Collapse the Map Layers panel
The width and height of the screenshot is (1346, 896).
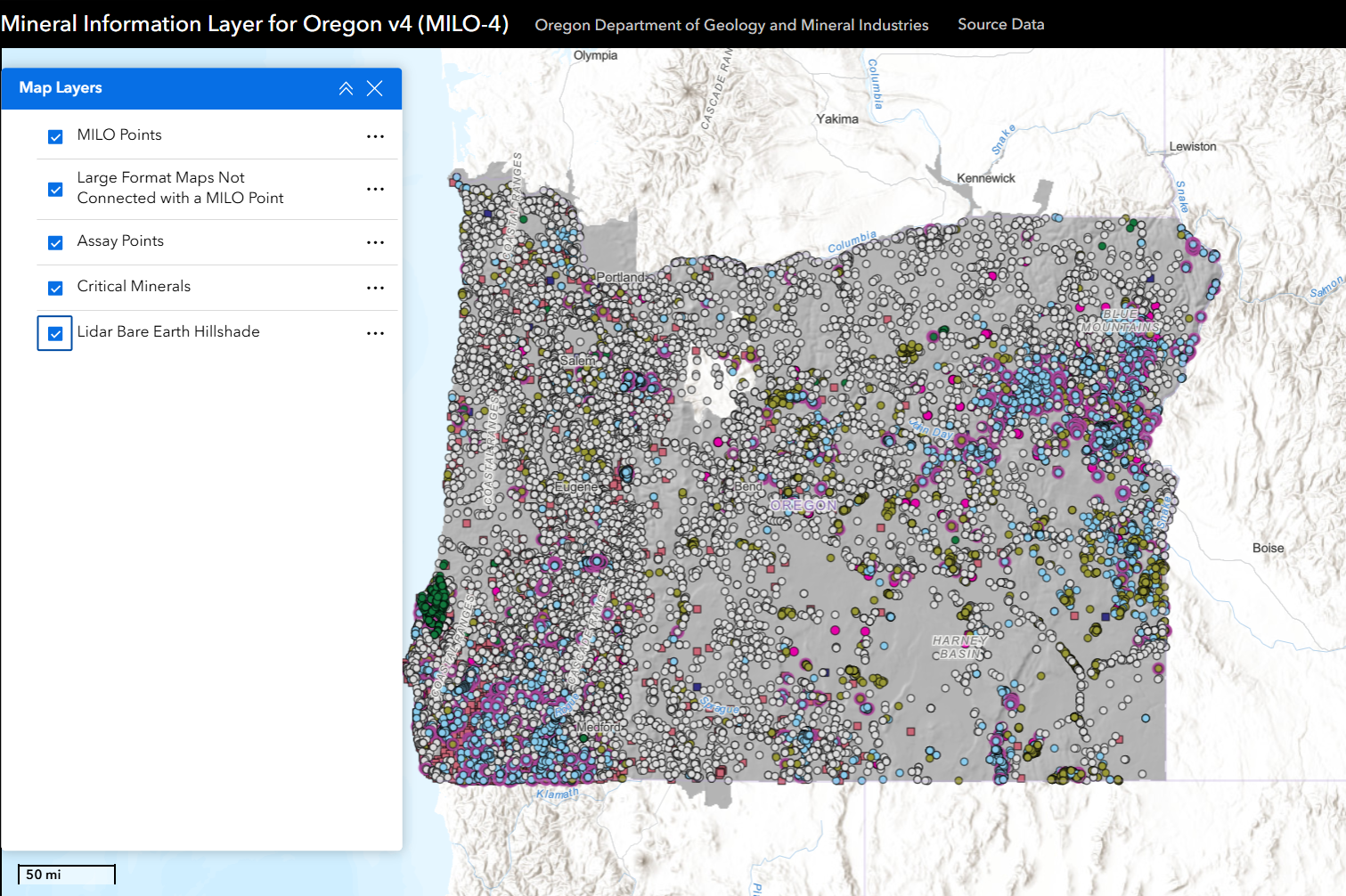[x=346, y=88]
